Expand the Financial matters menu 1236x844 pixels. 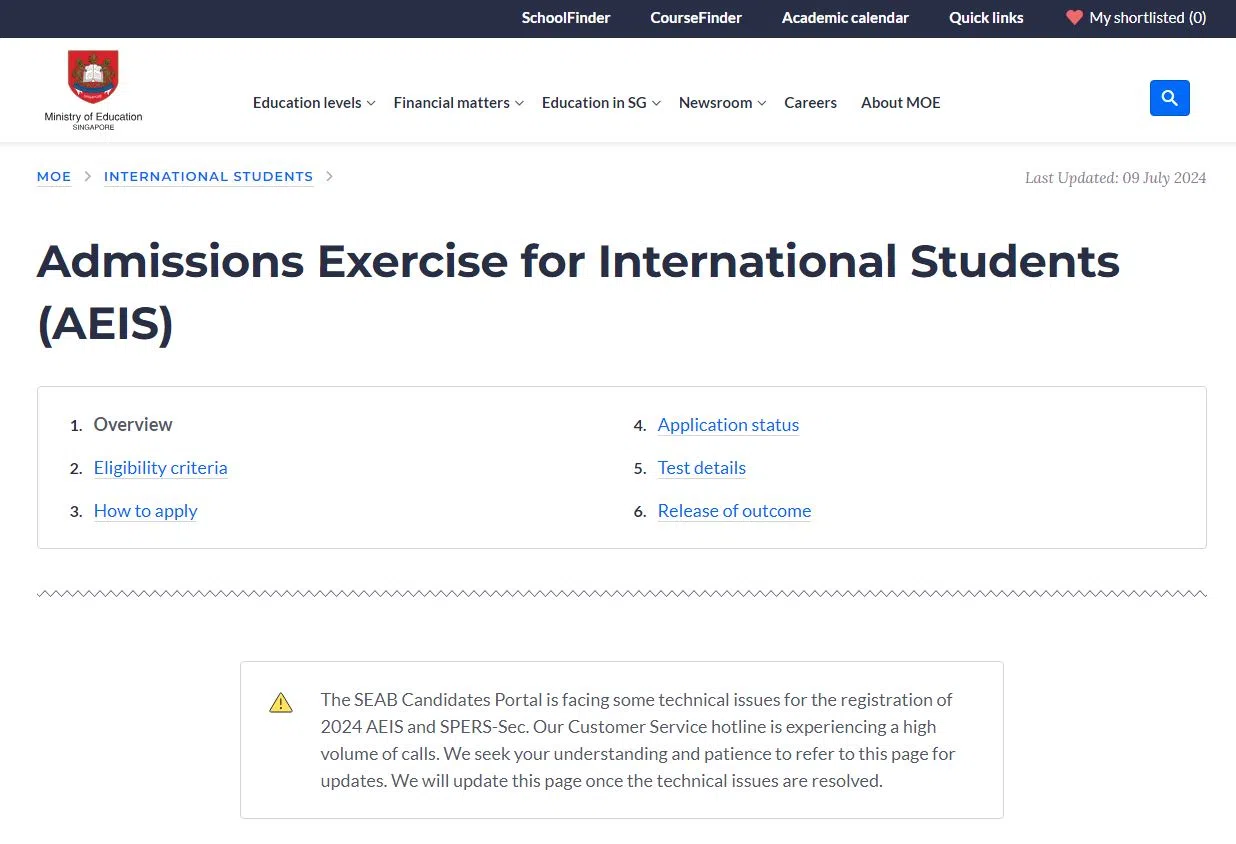(x=458, y=103)
